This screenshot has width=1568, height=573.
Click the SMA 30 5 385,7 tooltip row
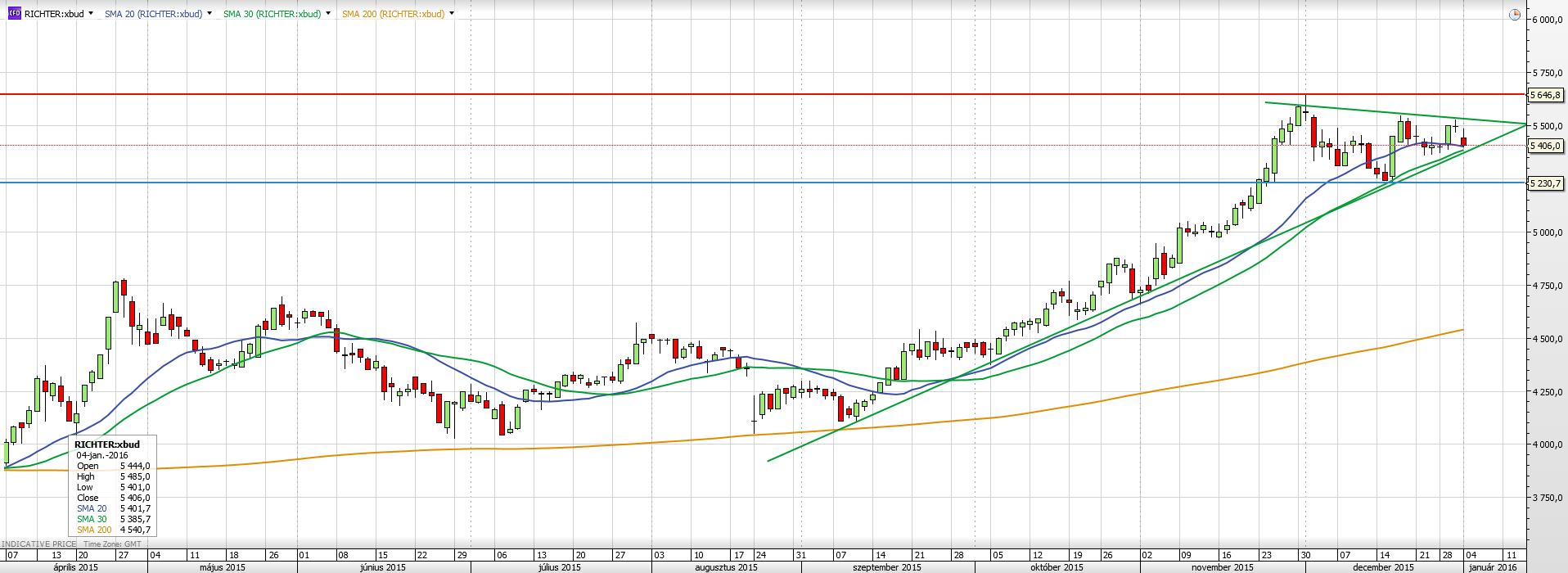113,519
